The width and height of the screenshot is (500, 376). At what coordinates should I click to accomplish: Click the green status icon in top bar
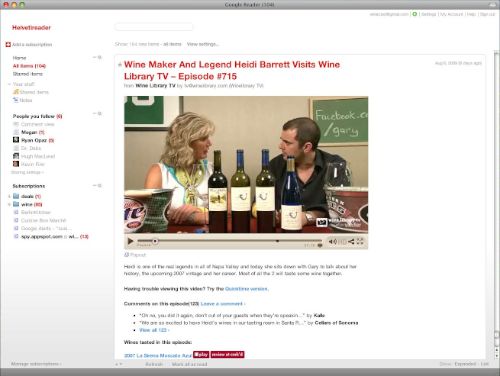point(415,14)
